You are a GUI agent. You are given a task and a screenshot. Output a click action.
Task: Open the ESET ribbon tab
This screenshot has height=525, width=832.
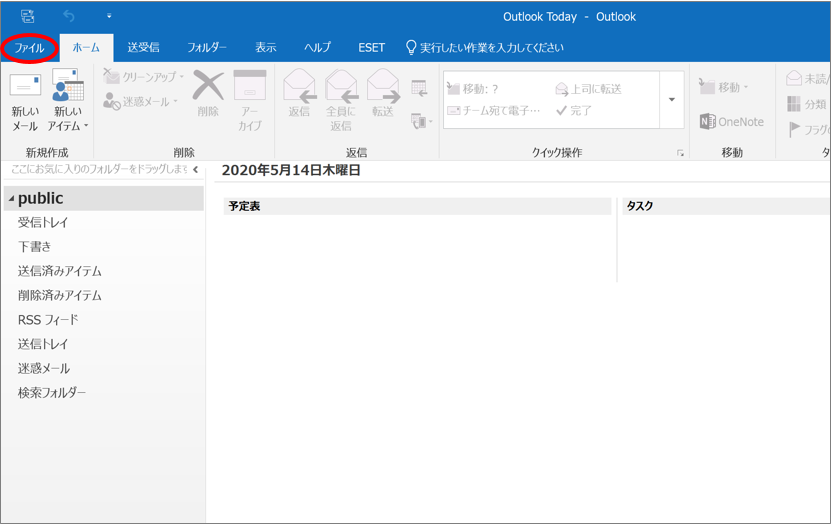(371, 48)
